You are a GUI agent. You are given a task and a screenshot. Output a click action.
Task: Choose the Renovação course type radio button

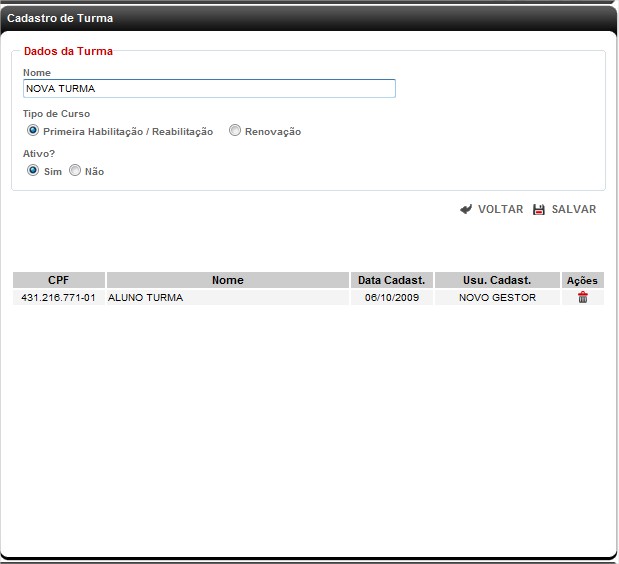click(235, 131)
